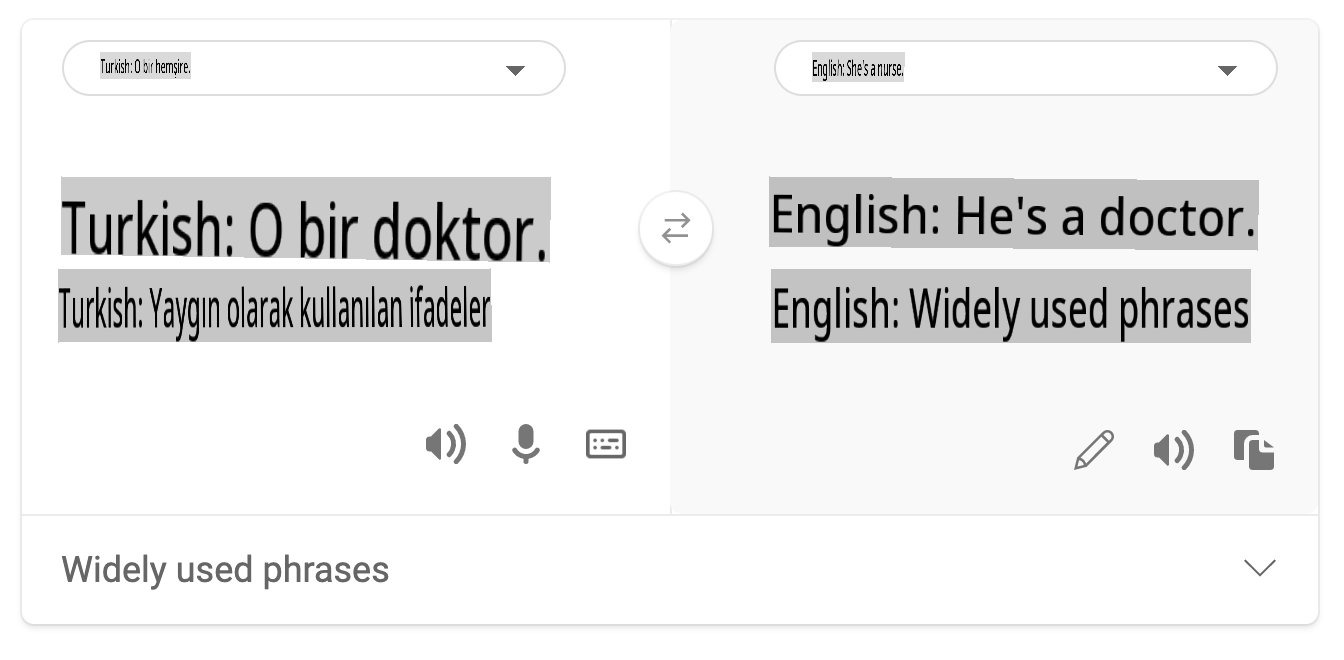Click the 'English: Widely used phrases' translation line
Screen dimensions: 1344x660
tap(1010, 307)
